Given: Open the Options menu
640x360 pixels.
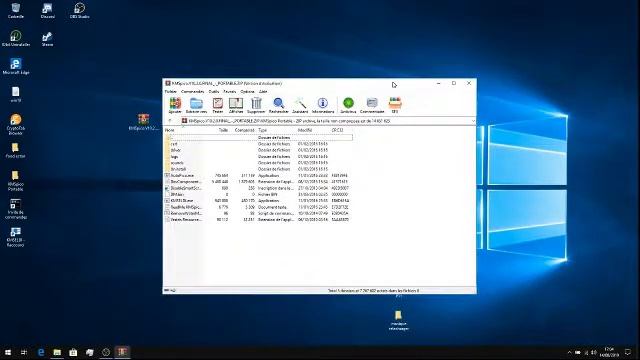Looking at the screenshot, I should pyautogui.click(x=247, y=91).
